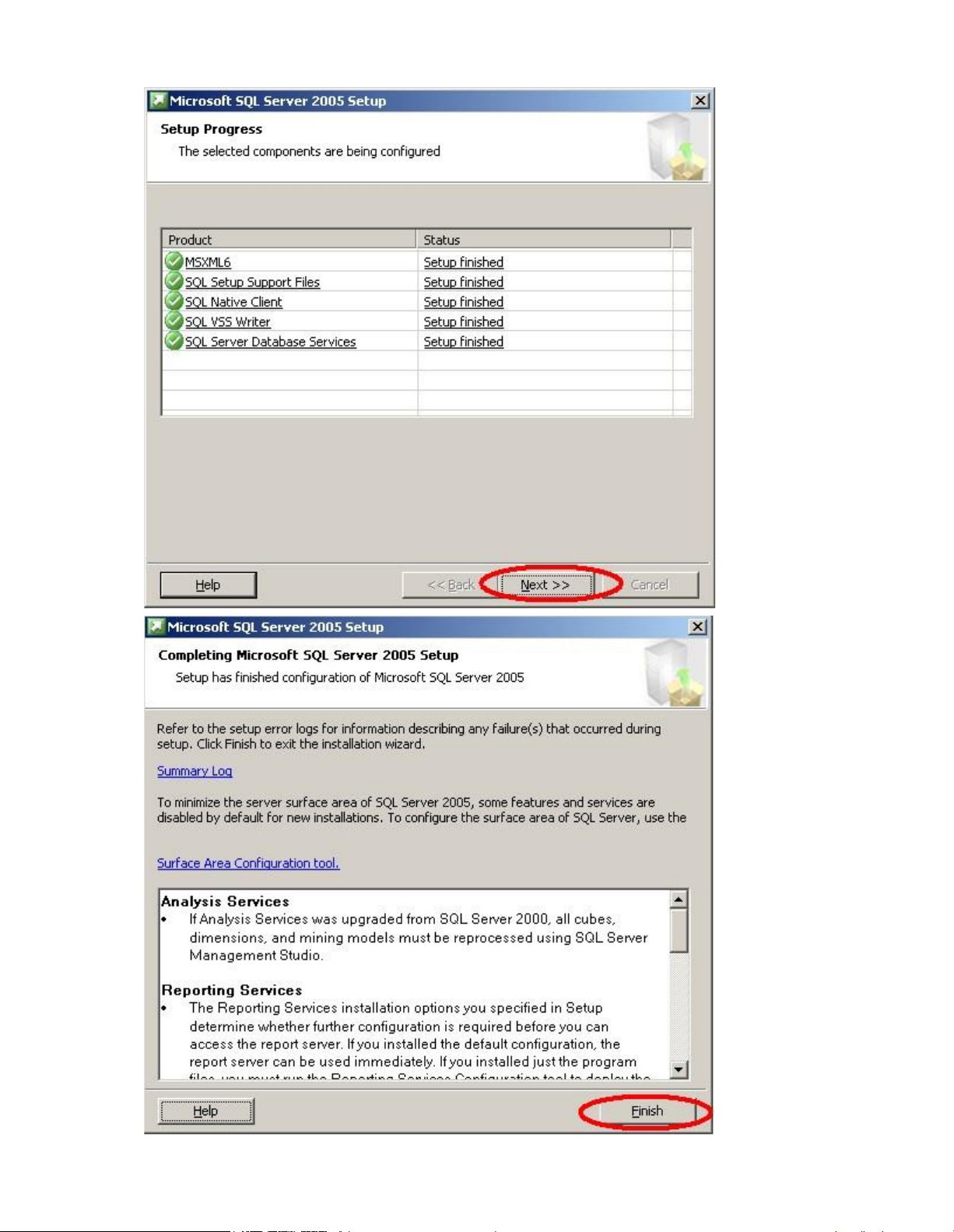Click the Product column header
The image size is (954, 1232).
click(289, 240)
